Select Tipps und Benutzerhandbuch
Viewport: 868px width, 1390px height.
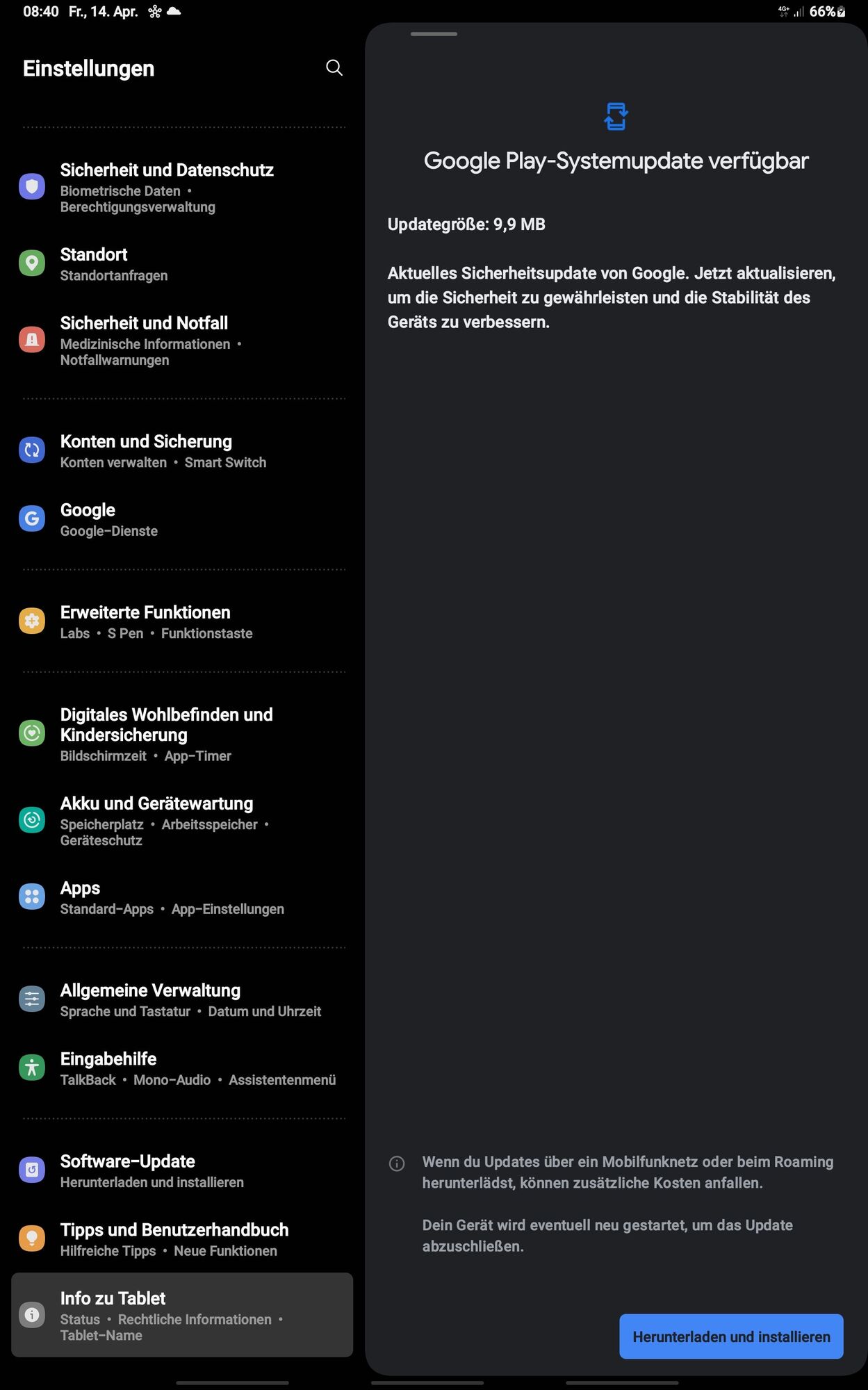182,1238
